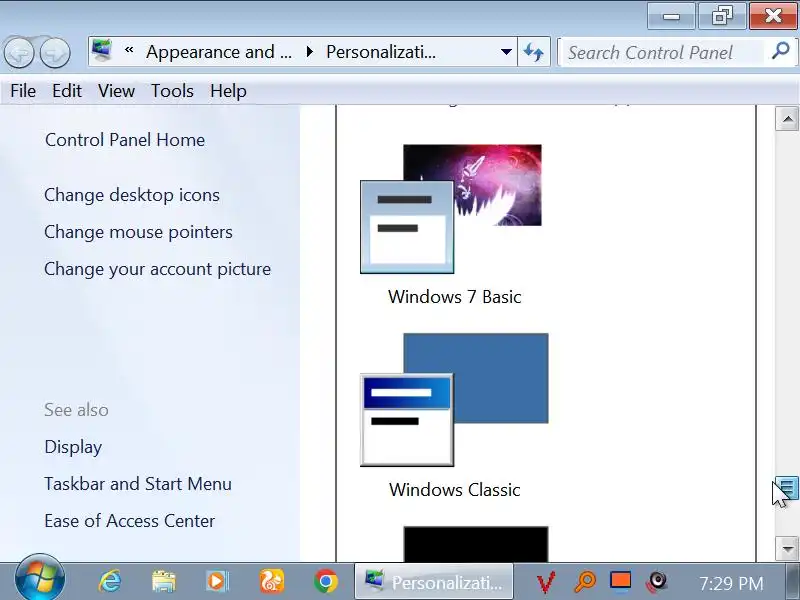Open the Help menu
Viewport: 800px width, 600px height.
coord(228,91)
